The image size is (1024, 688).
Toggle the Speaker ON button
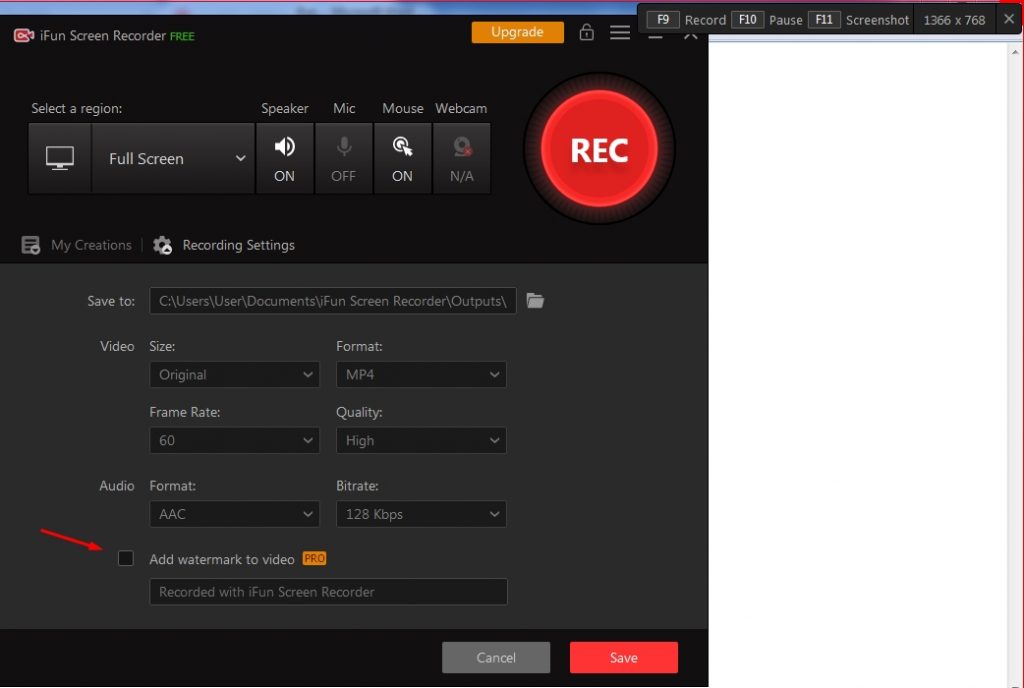284,158
